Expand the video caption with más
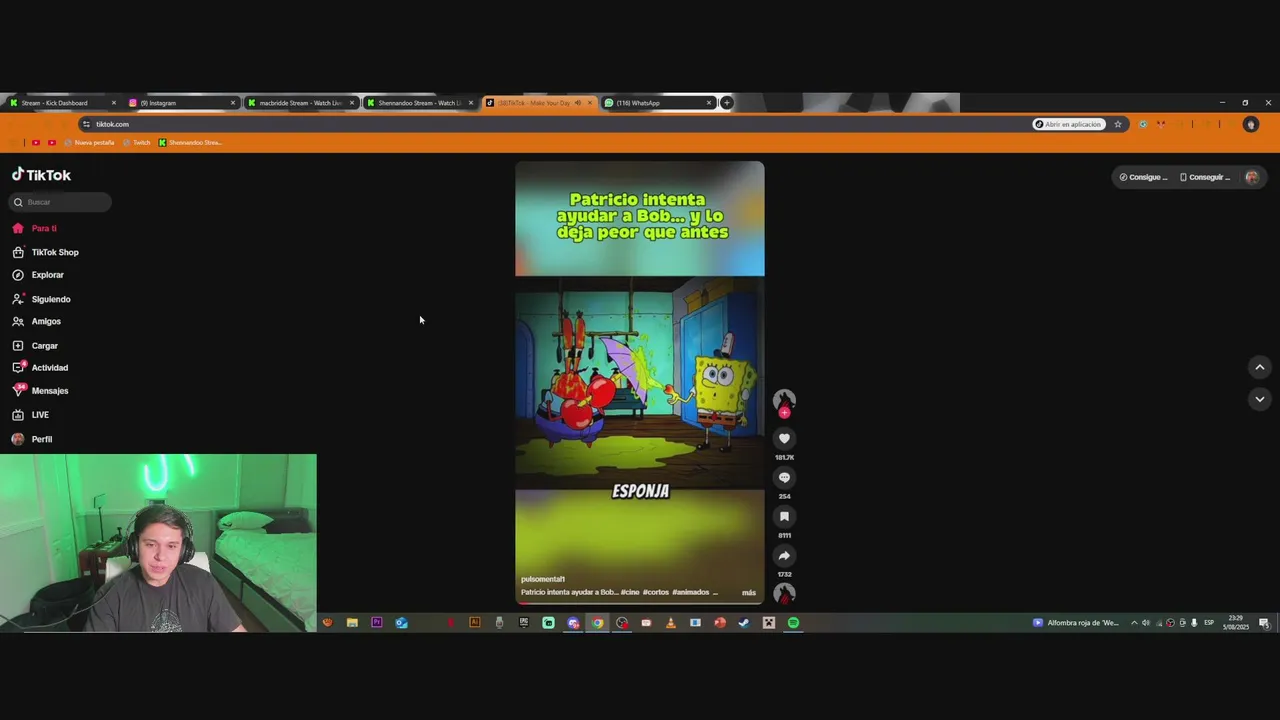The height and width of the screenshot is (720, 1280). 749,592
